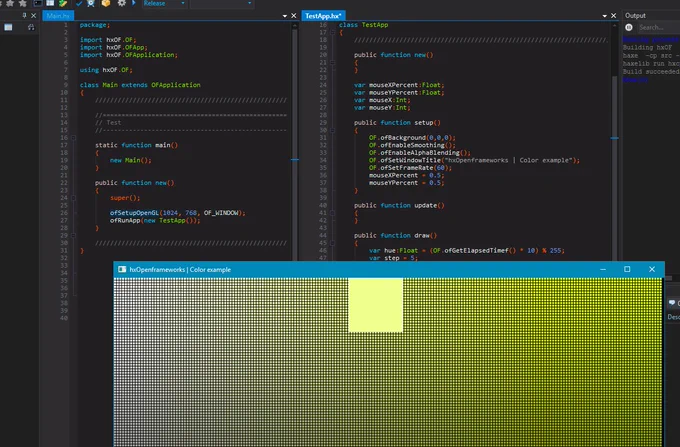
Task: Open the empty target dropdown beside Release
Action: [222, 3]
